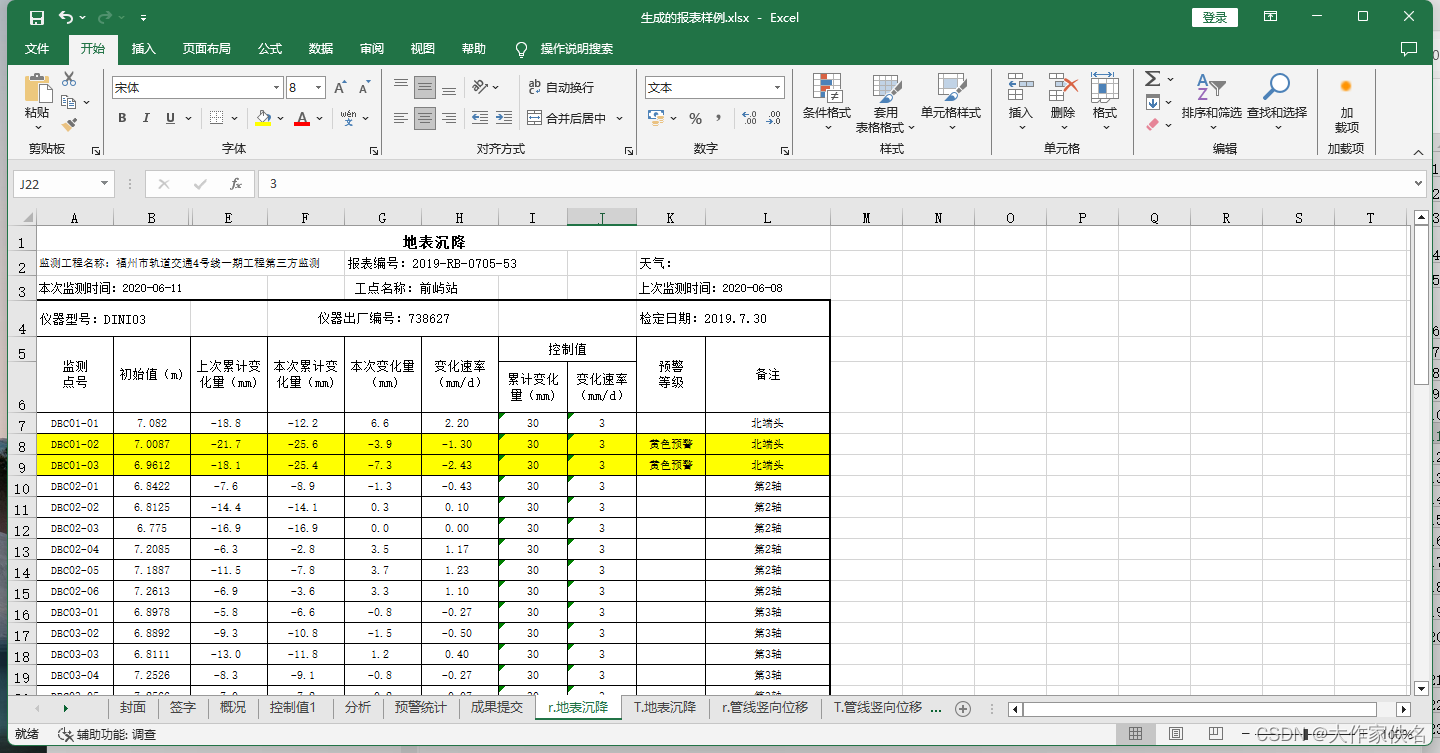Viewport: 1440px width, 753px height.
Task: Open the 预警统计 sheet tab
Action: pos(420,707)
